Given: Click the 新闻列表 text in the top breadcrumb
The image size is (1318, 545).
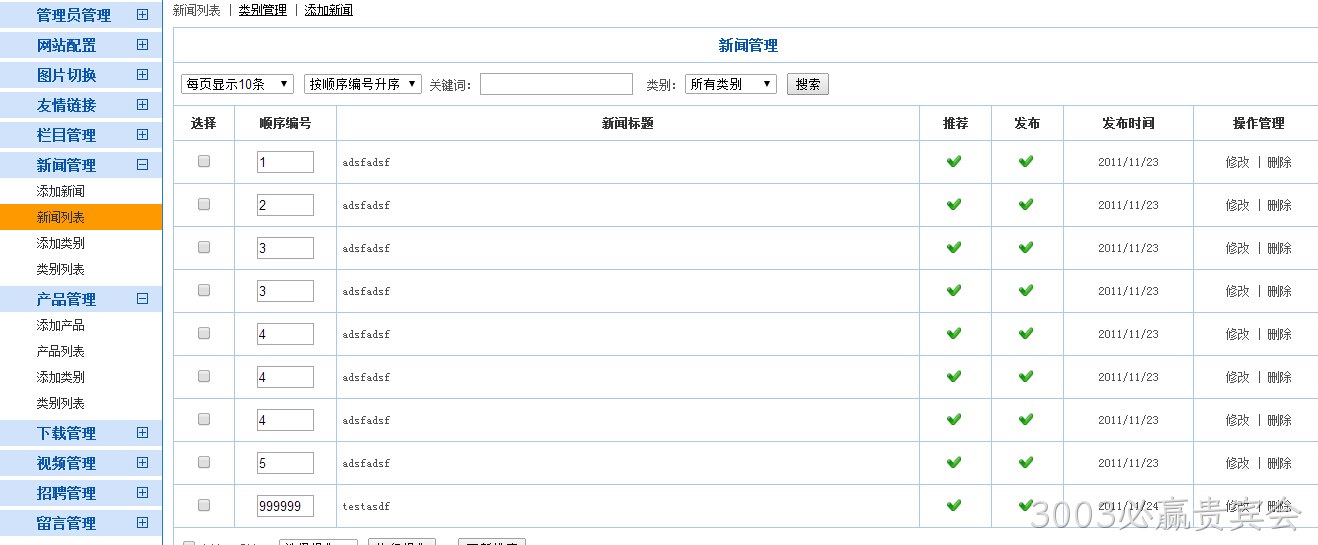Looking at the screenshot, I should point(197,10).
